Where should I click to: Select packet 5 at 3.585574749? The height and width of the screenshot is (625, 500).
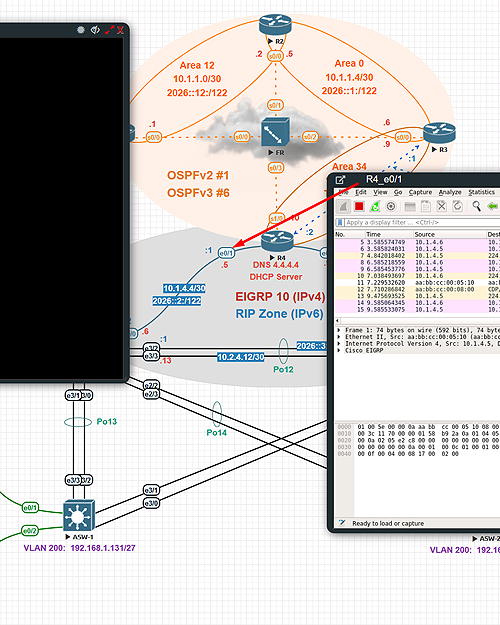tap(417, 242)
